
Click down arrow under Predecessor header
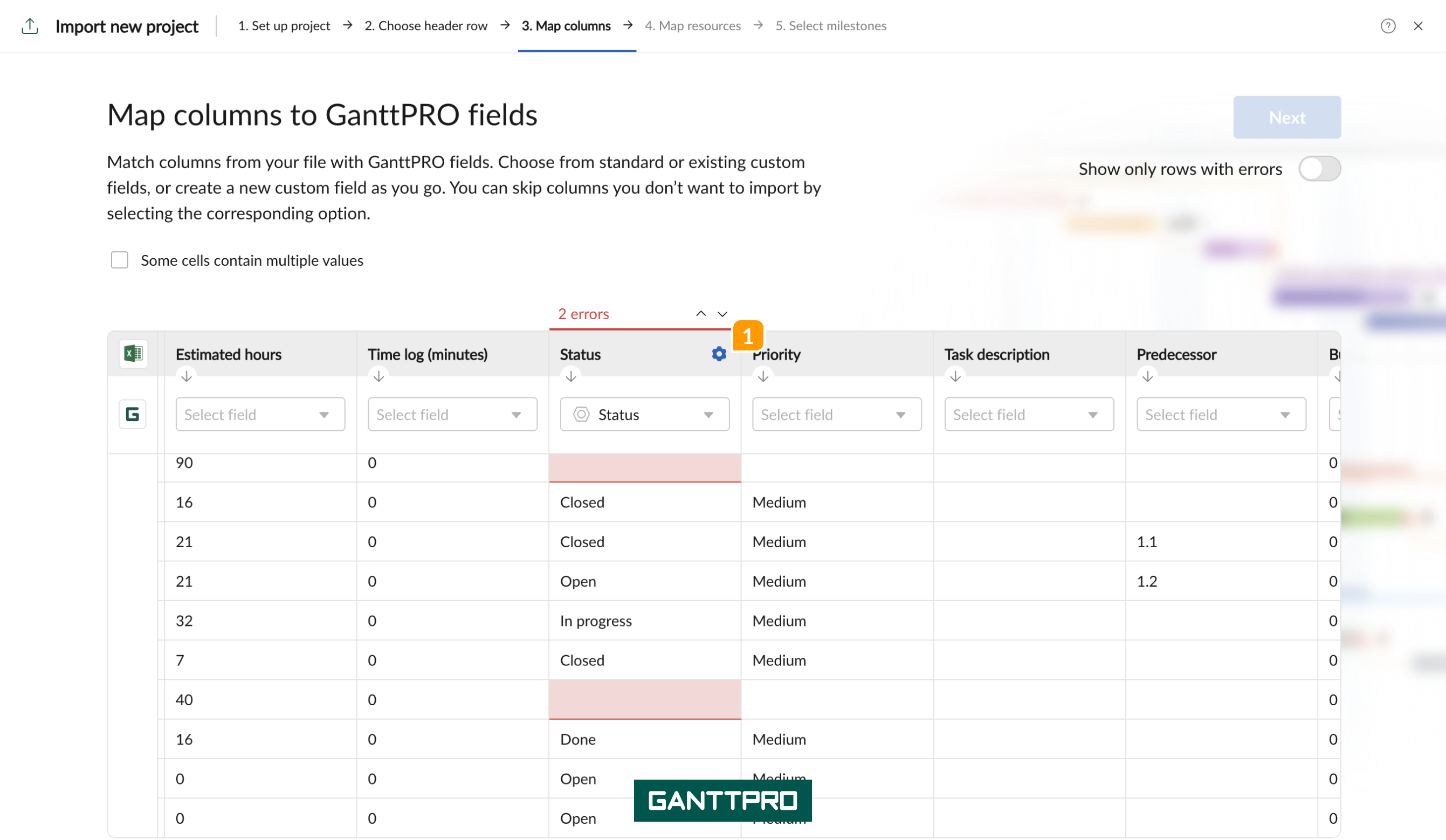[1148, 377]
